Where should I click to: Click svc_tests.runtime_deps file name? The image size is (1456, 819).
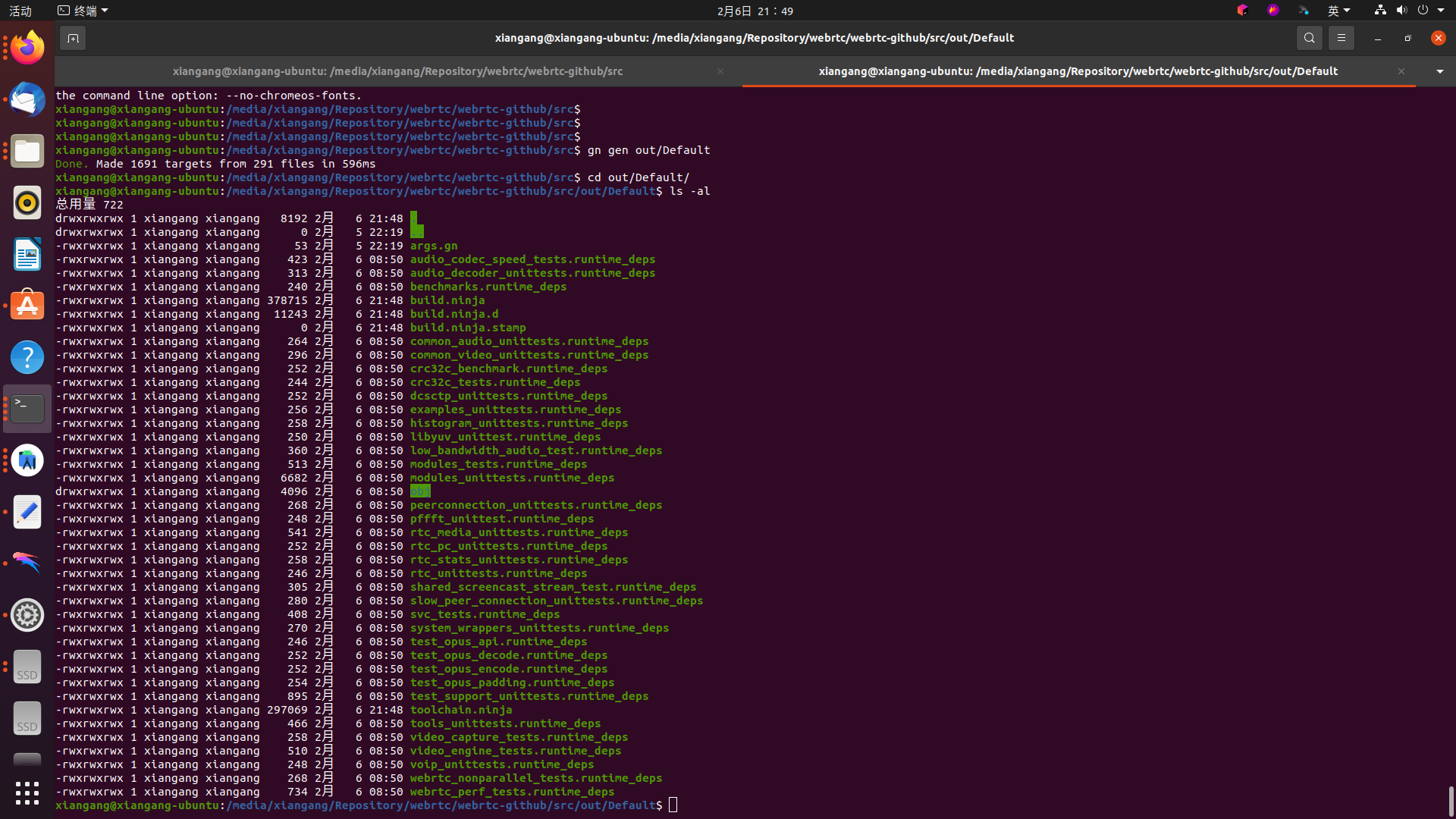pos(485,614)
